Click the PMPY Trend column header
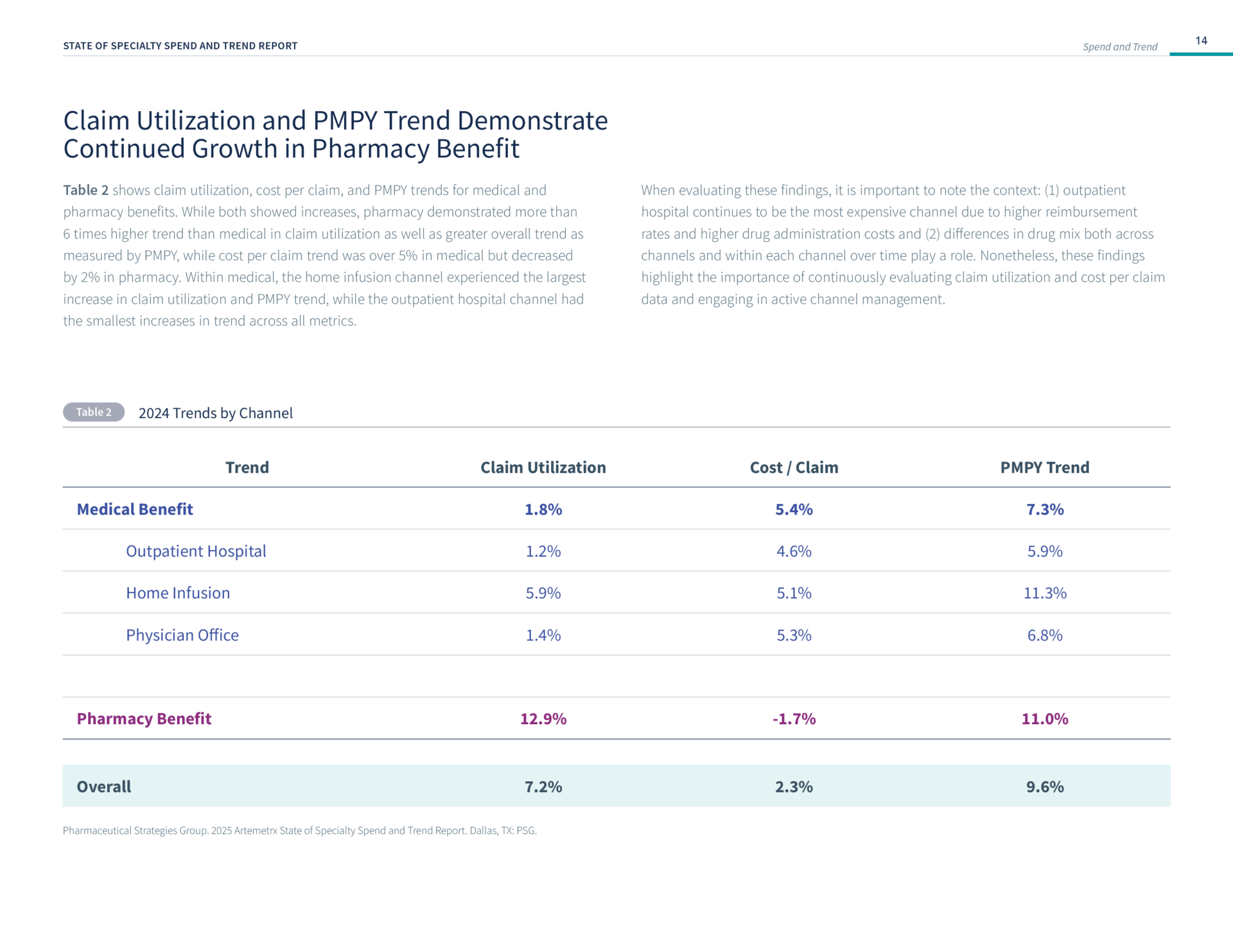Viewport: 1233px width, 952px height. [x=1045, y=467]
